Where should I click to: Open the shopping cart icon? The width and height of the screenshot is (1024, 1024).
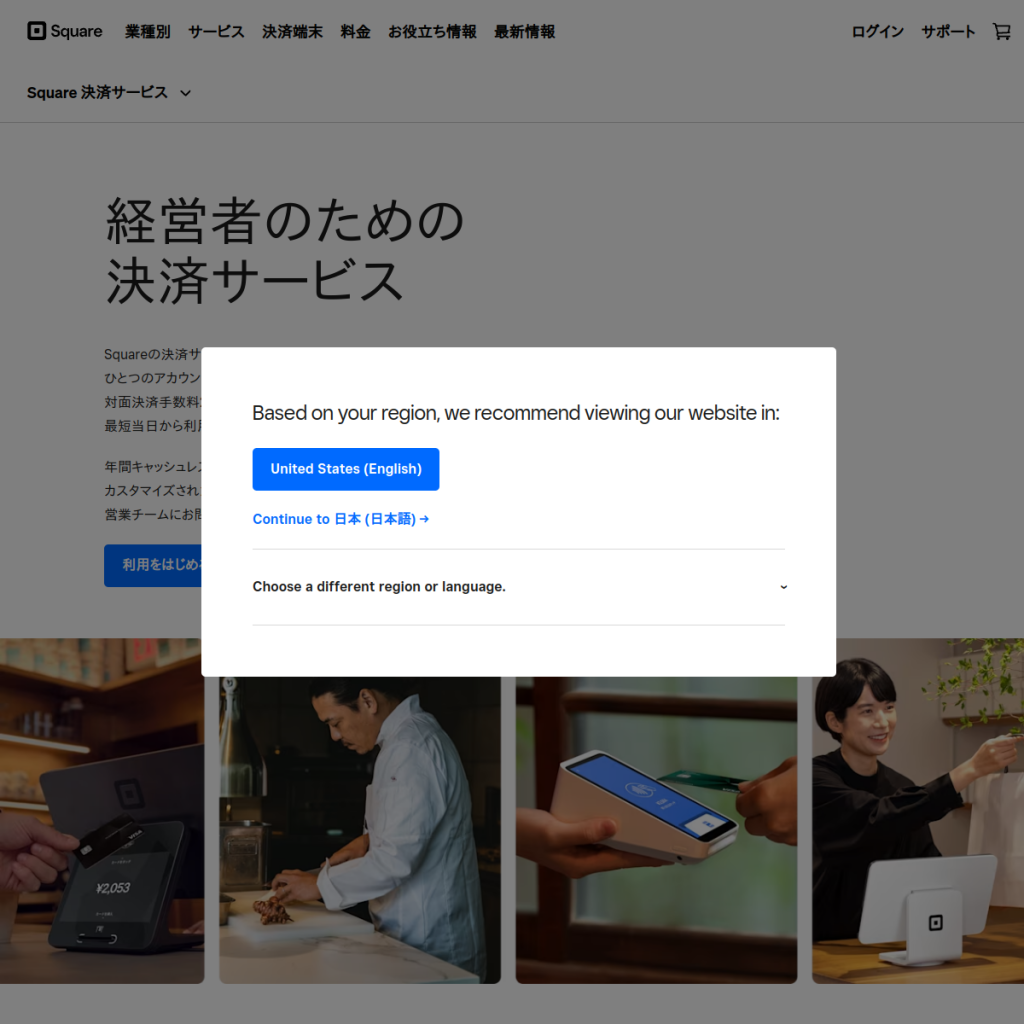click(1001, 31)
